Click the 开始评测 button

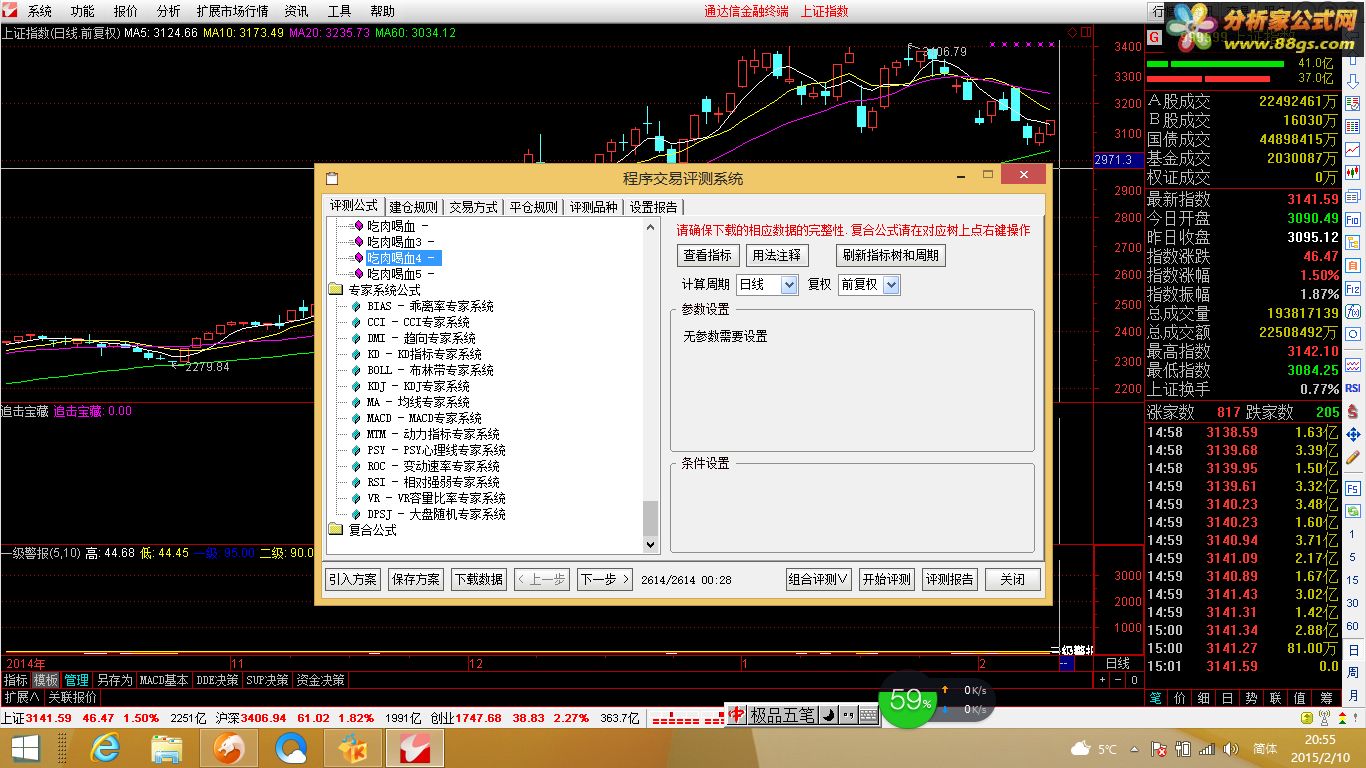point(887,579)
